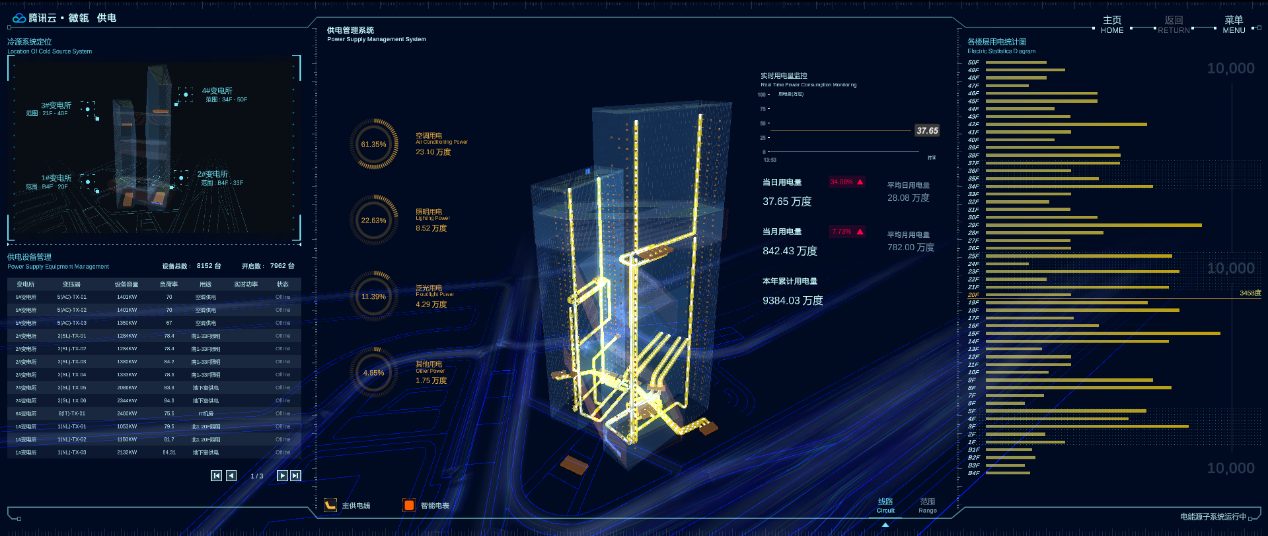Click the 设备总数 8152 台 counter

tap(190, 266)
